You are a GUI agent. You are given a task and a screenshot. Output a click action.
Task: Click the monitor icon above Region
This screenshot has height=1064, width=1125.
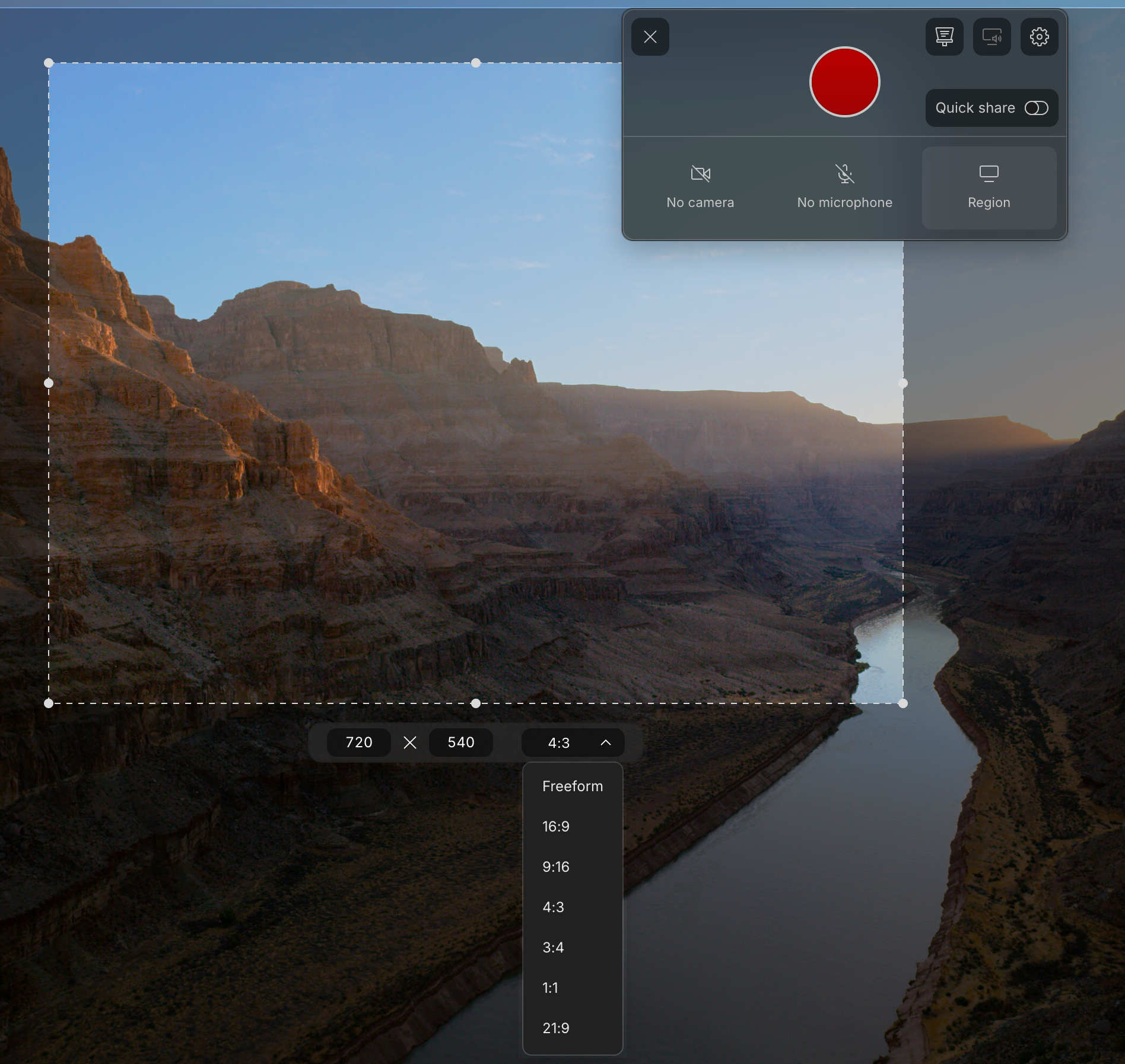pos(989,174)
